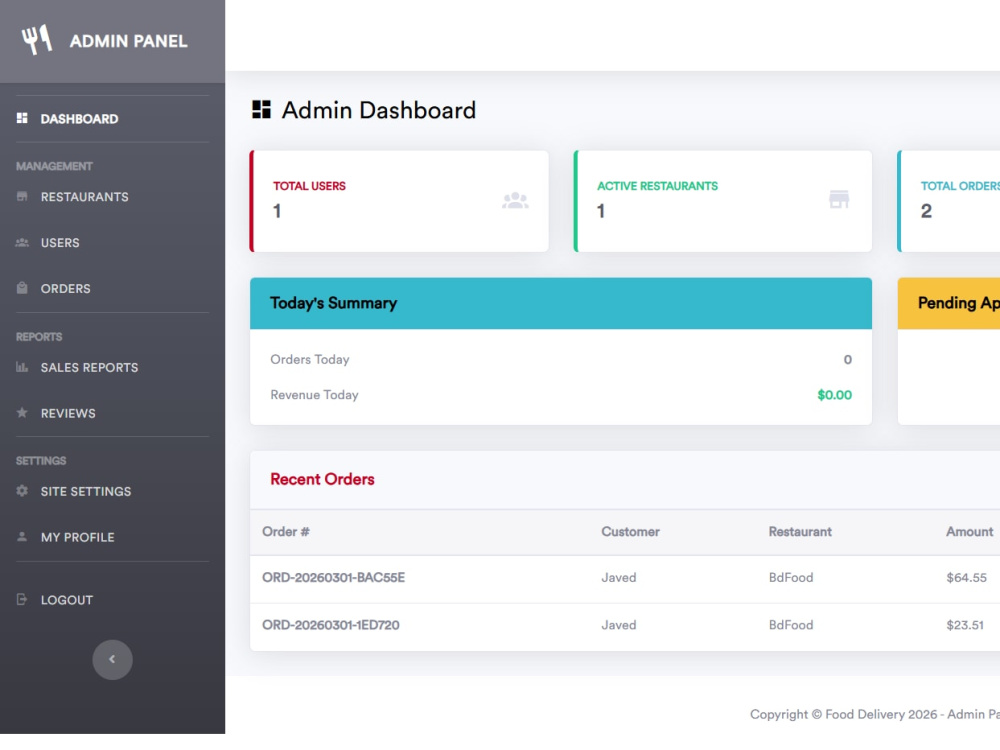This screenshot has width=1000, height=750.
Task: Click the Recent Orders heading
Action: [322, 479]
